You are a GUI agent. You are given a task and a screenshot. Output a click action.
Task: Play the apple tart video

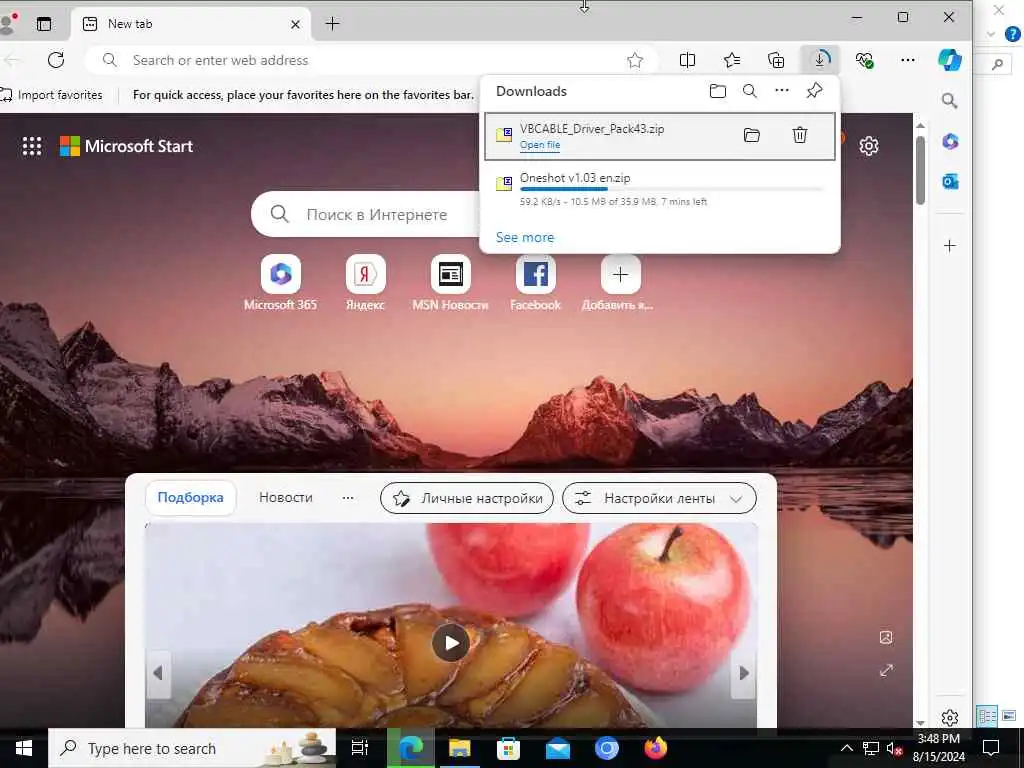[x=451, y=643]
